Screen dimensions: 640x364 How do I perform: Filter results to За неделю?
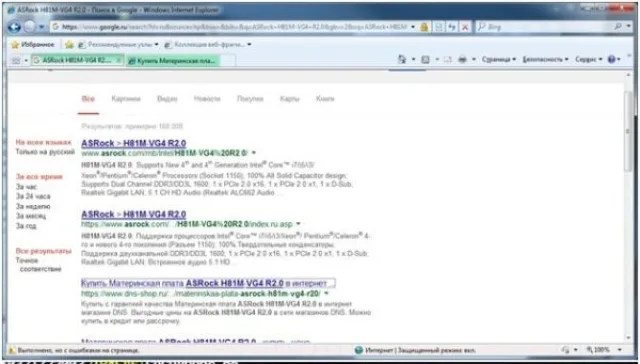[x=33, y=206]
